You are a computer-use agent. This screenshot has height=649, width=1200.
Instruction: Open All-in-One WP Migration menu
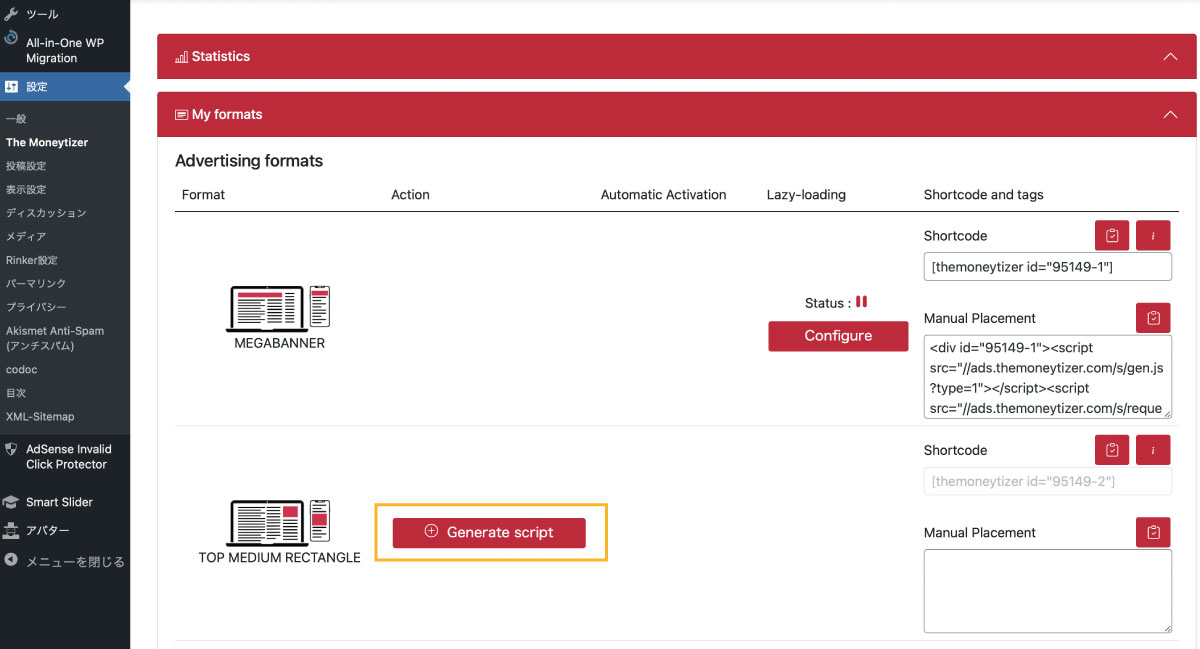64,50
